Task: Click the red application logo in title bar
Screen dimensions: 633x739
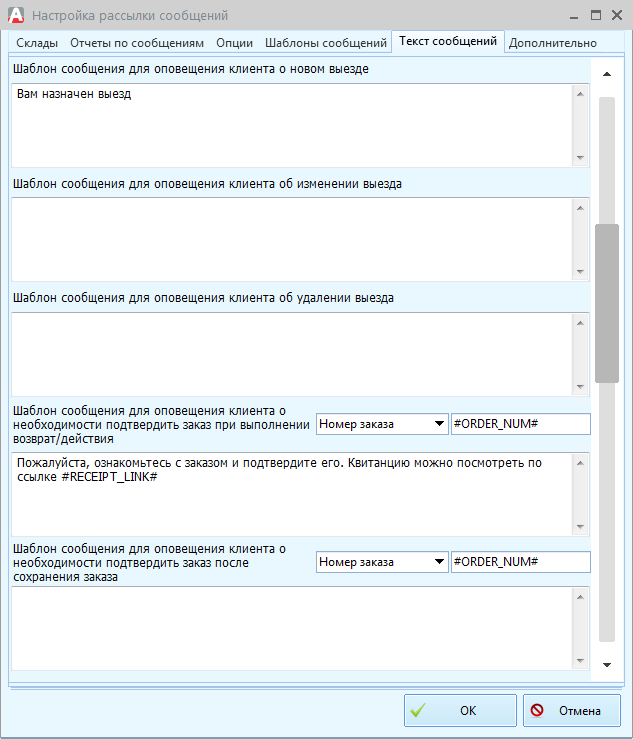Action: click(x=15, y=15)
